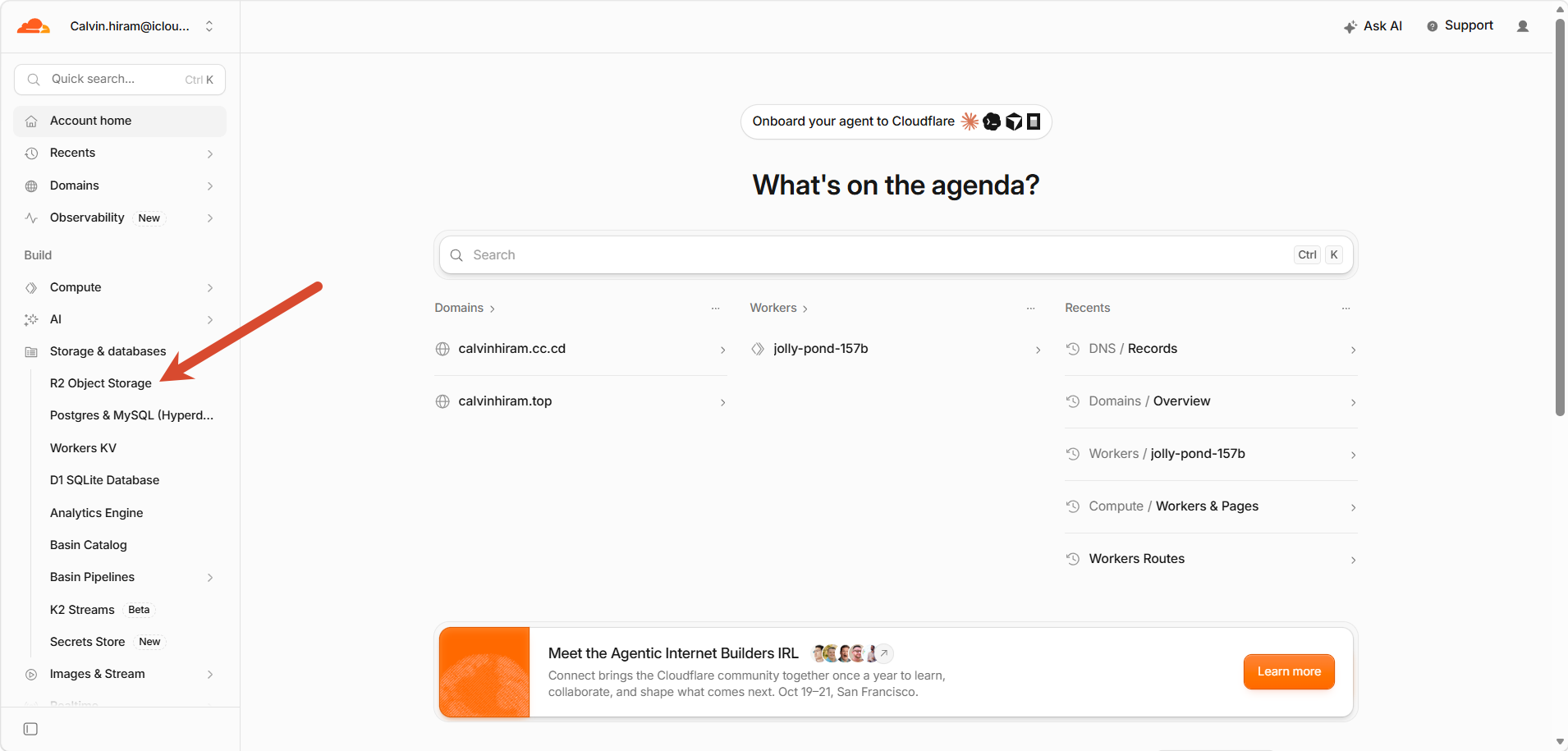
Task: Expand the Domains sidebar item
Action: [120, 185]
